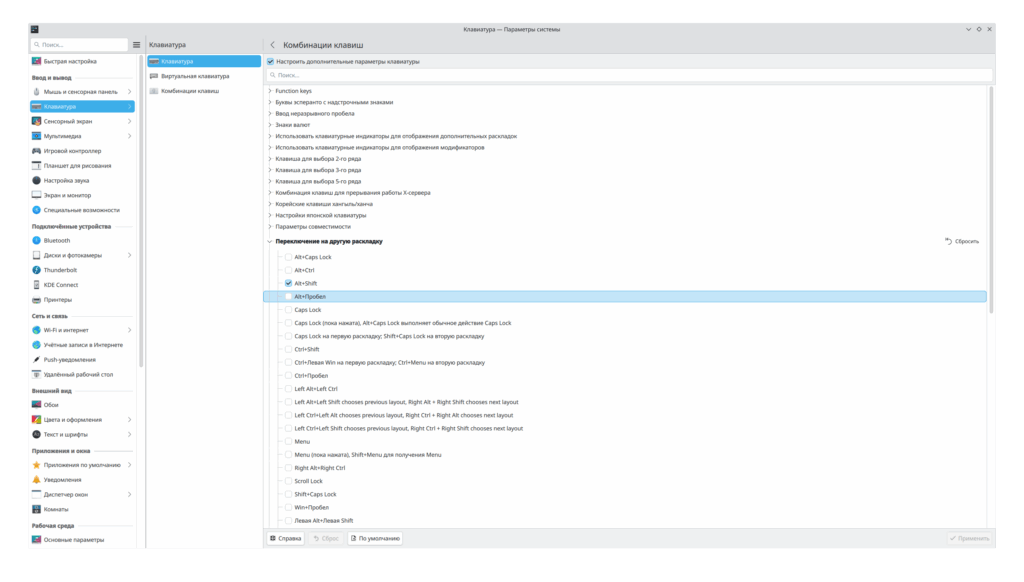Click the Уведомления bell icon
The image size is (1024, 582).
tap(37, 480)
